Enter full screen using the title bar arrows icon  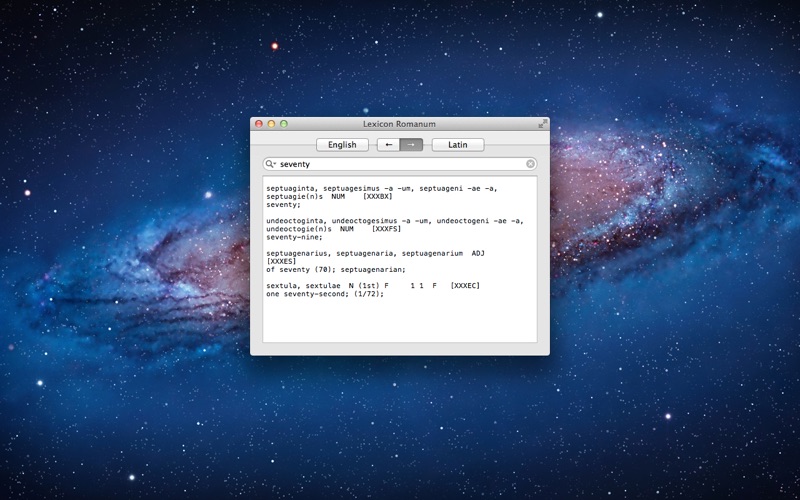pos(542,124)
